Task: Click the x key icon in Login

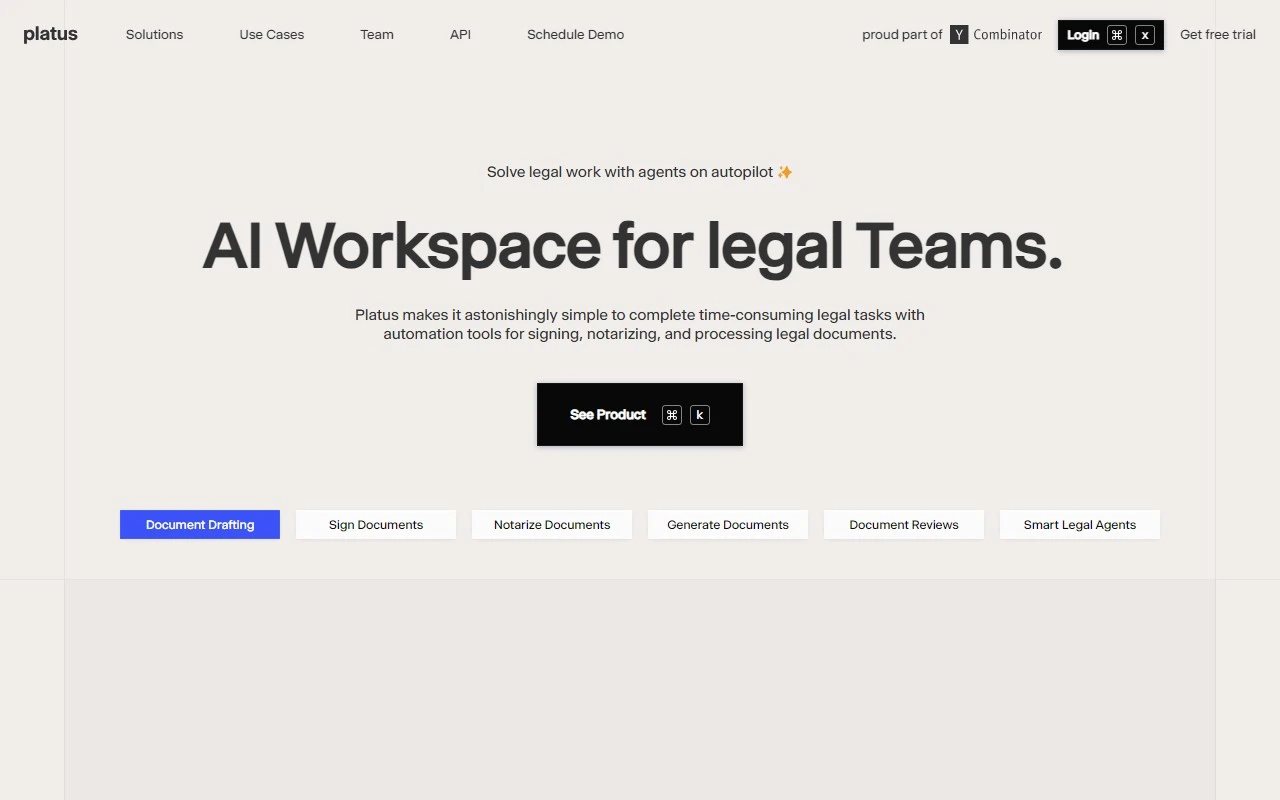Action: click(1145, 35)
